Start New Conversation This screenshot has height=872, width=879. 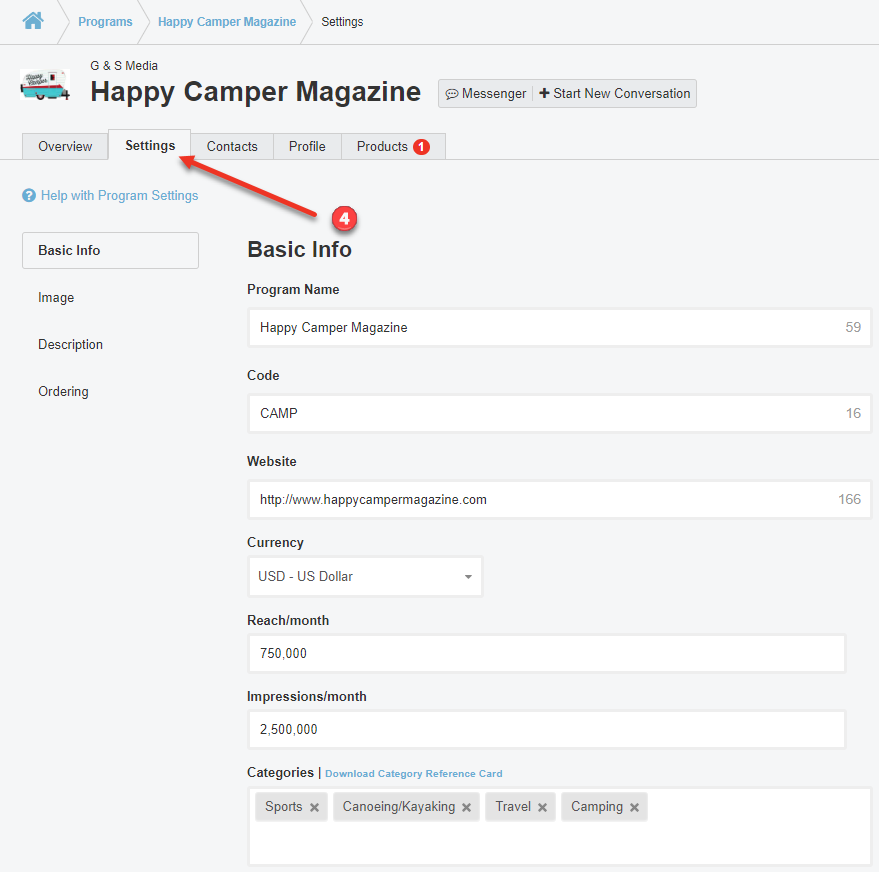(615, 94)
